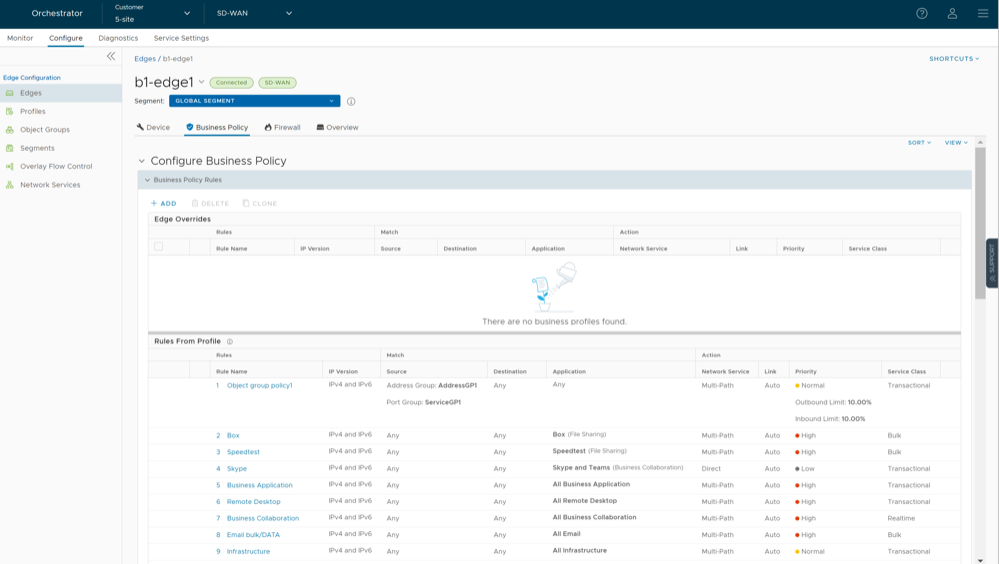The image size is (999, 564).
Task: Open the Diagnostics menu tab
Action: [x=118, y=38]
